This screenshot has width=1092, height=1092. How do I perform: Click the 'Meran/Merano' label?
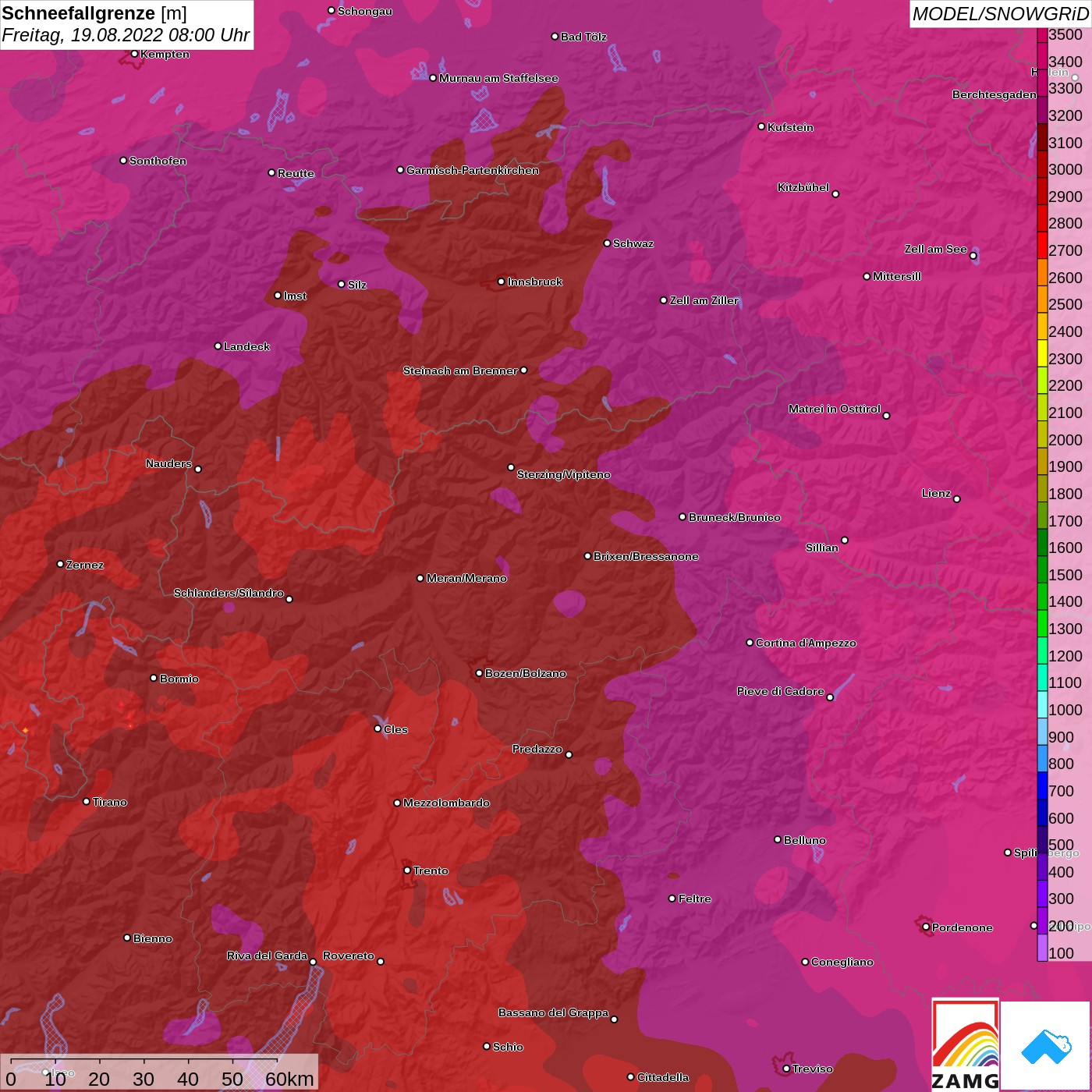pos(466,578)
